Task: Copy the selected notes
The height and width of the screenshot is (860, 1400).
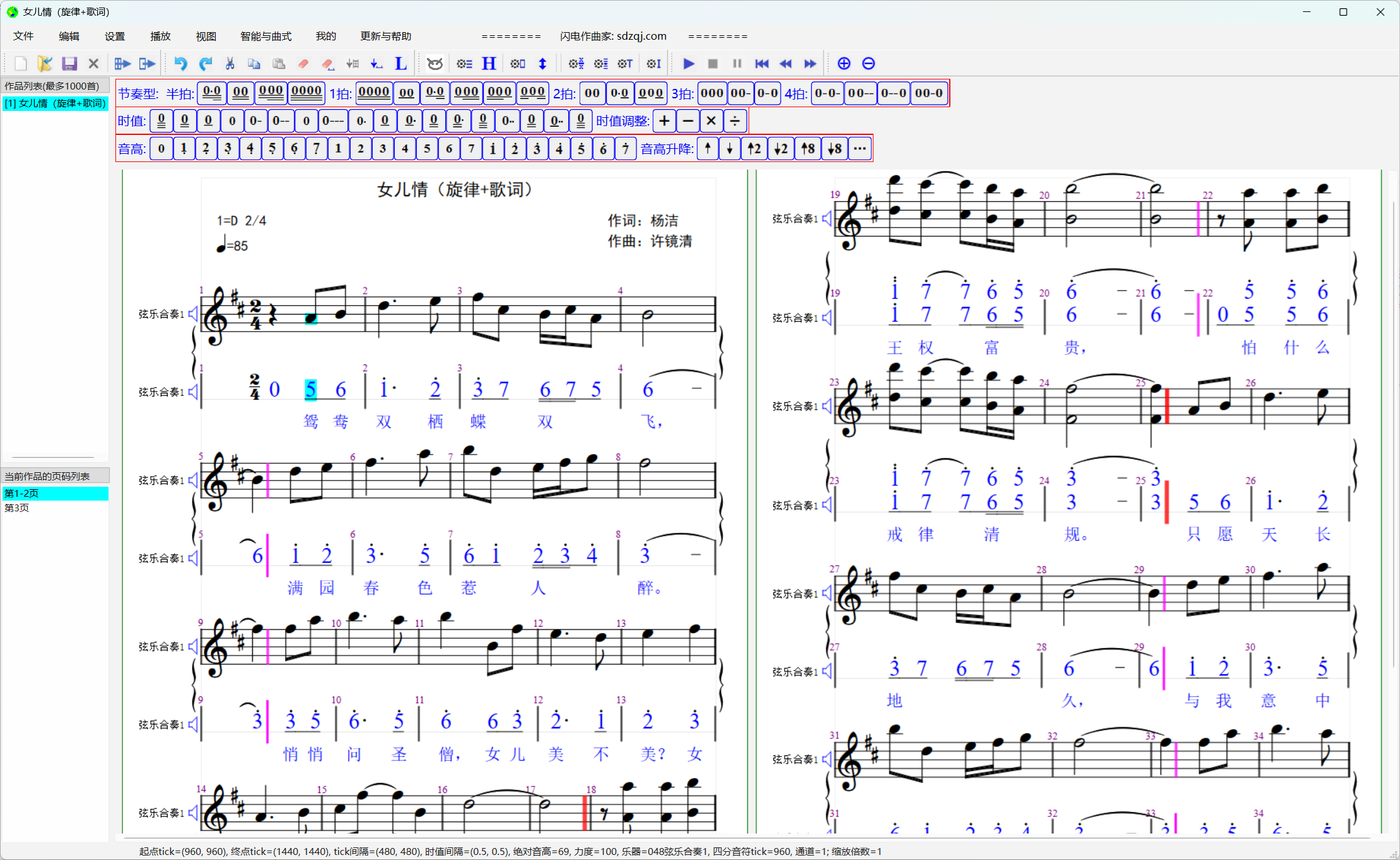Action: point(254,64)
